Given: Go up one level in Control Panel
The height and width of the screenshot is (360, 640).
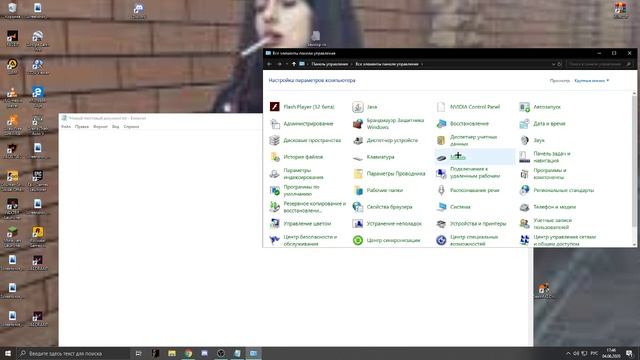Looking at the screenshot, I should pos(293,64).
